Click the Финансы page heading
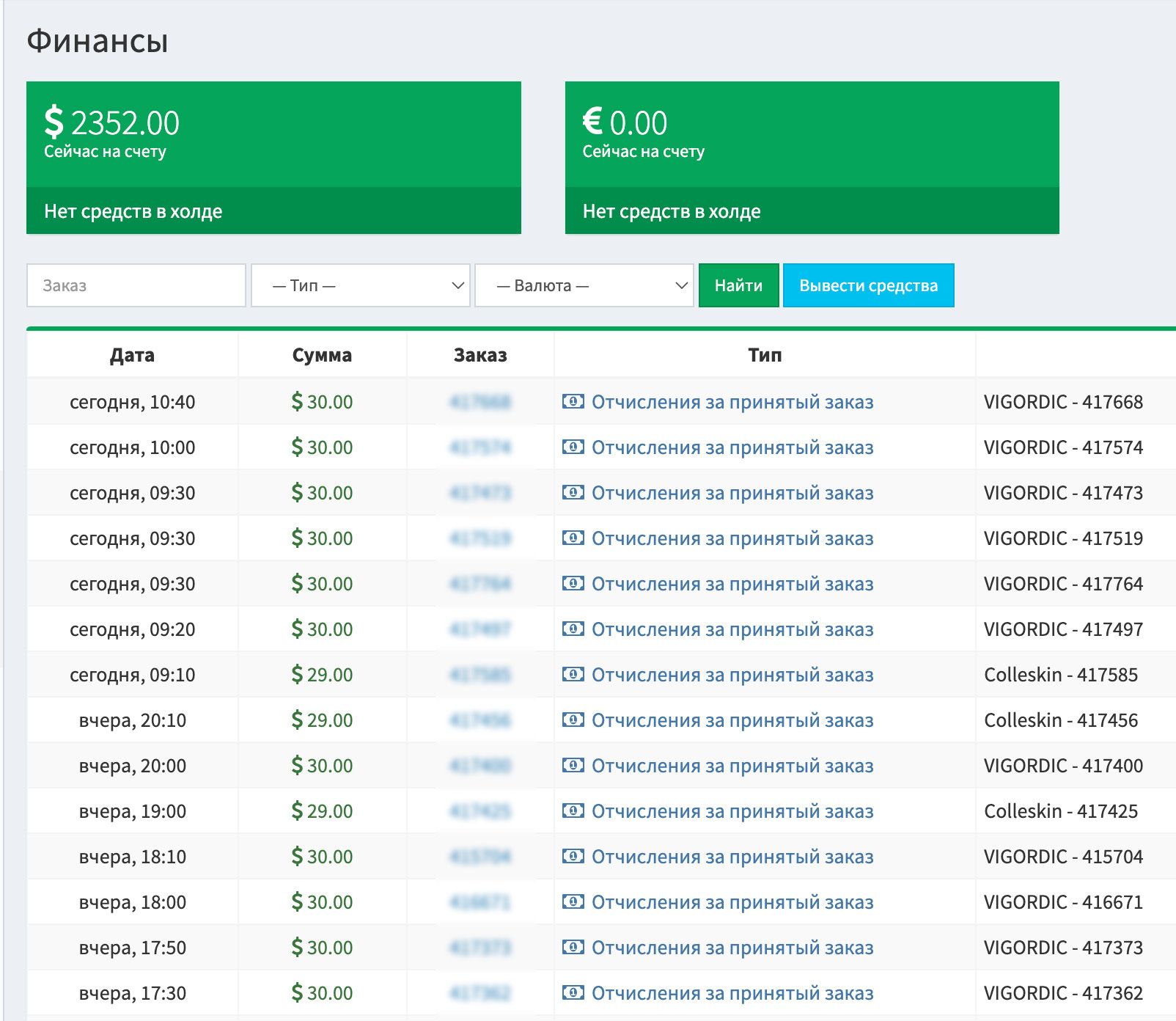 [98, 41]
